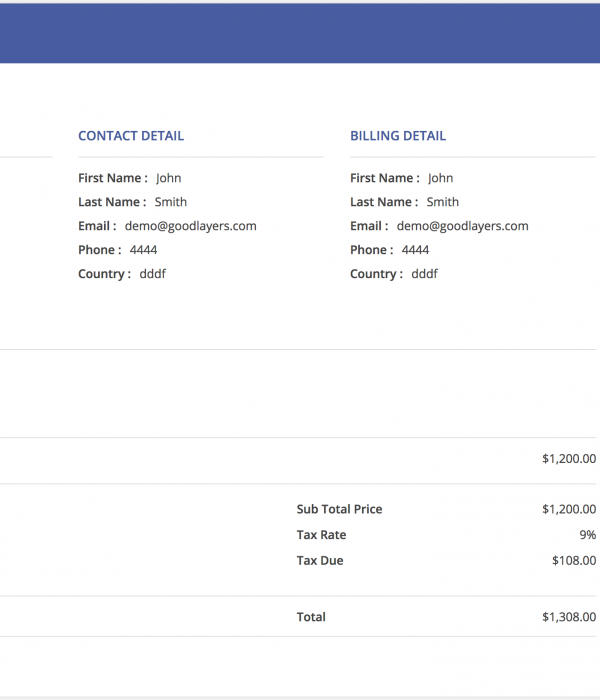600x700 pixels.
Task: Select contact First Name value John
Action: 169,178
